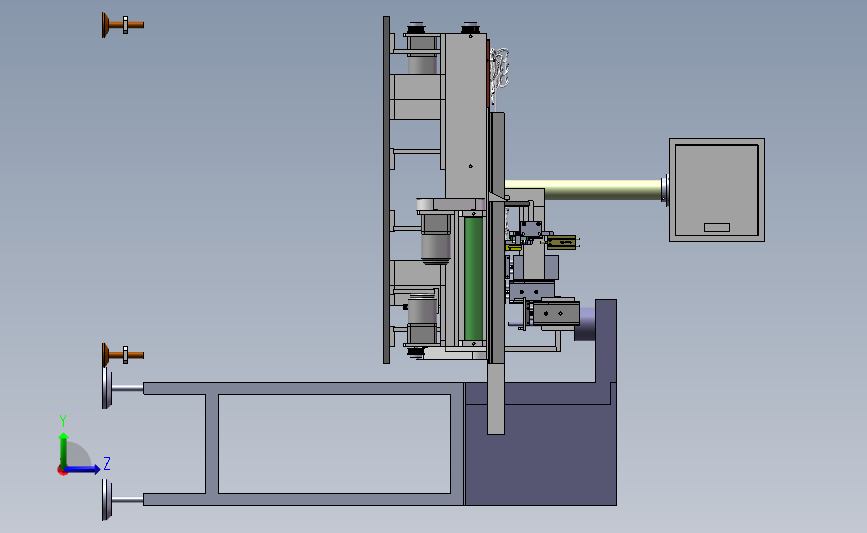Select the purple cylinder beside the base block
Viewport: 867px width, 533px height.
pos(585,324)
